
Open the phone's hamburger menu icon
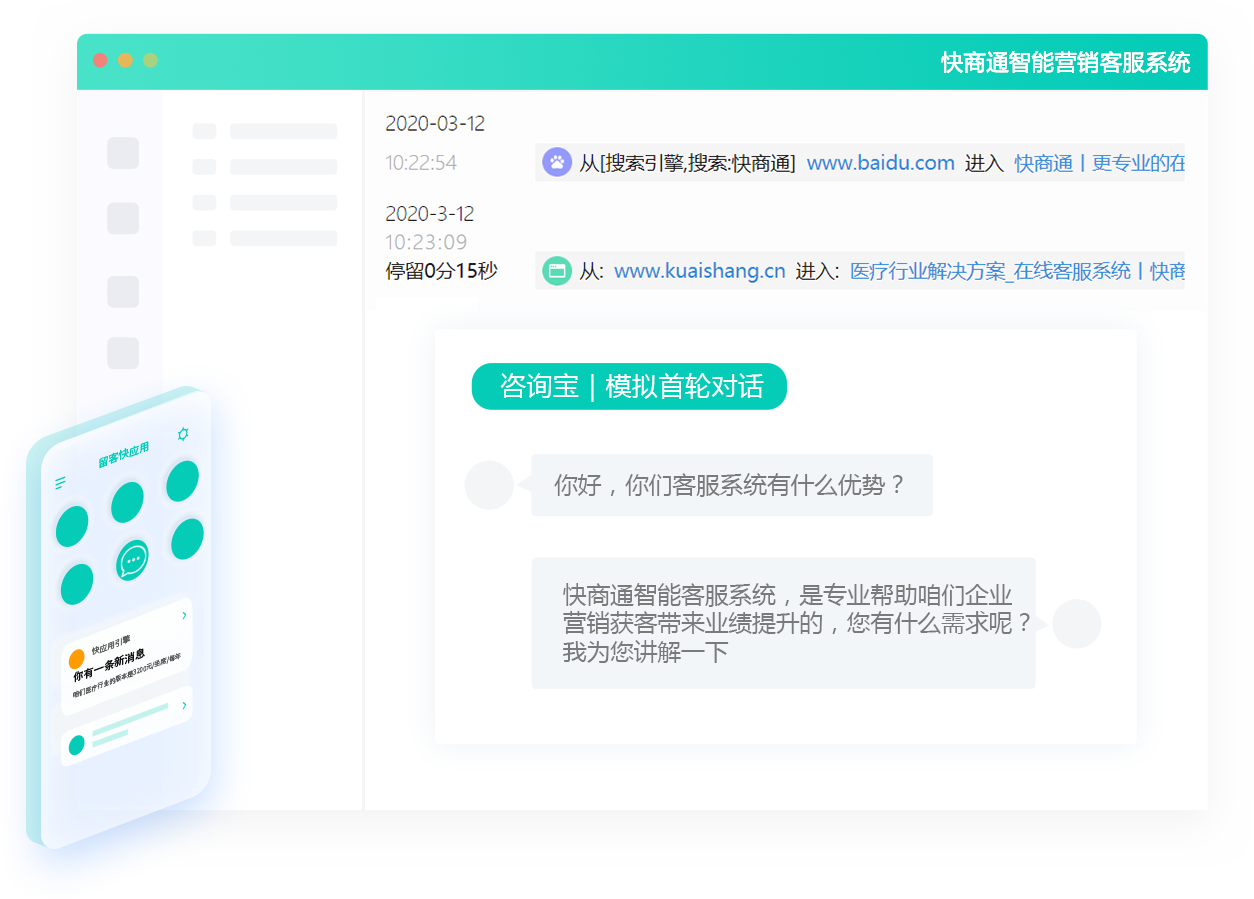coord(60,483)
